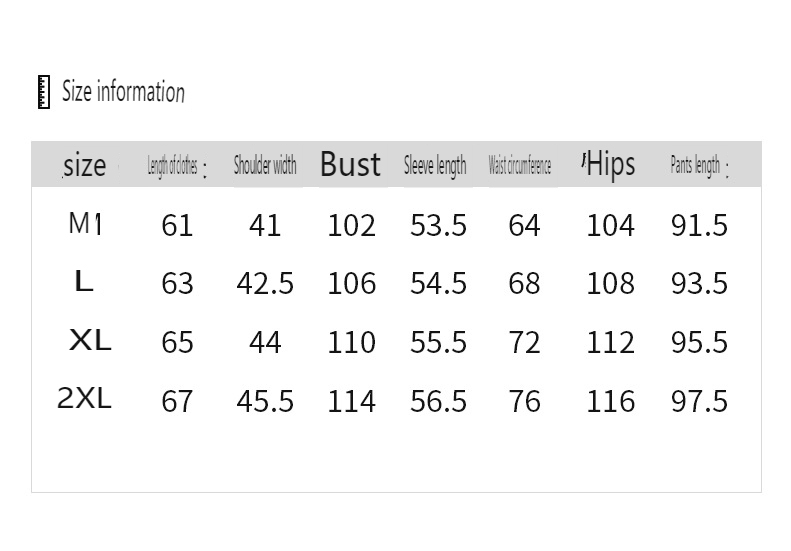Click the shoulder width value 42.5
791x551 pixels.
coord(265,284)
